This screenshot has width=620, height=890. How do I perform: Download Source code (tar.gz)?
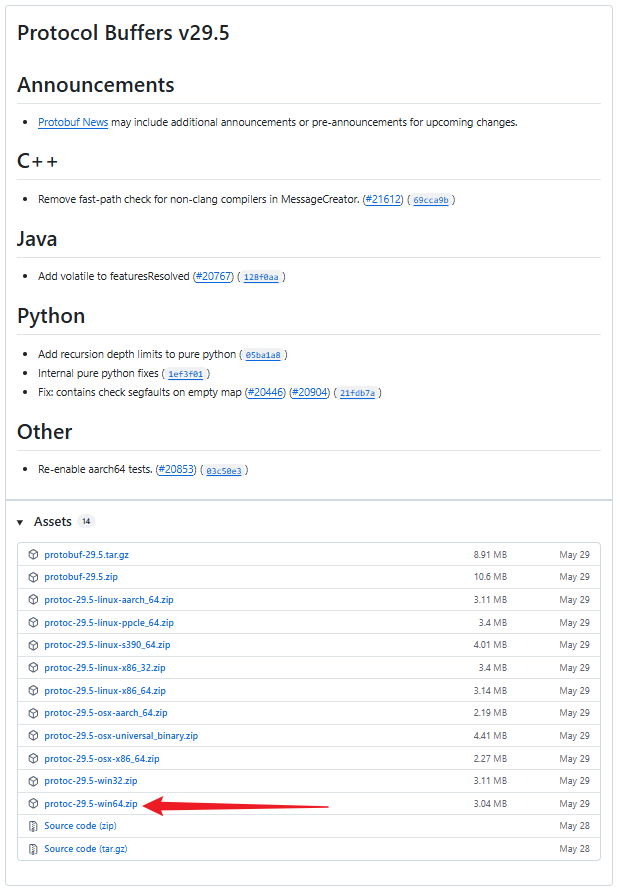pos(86,849)
